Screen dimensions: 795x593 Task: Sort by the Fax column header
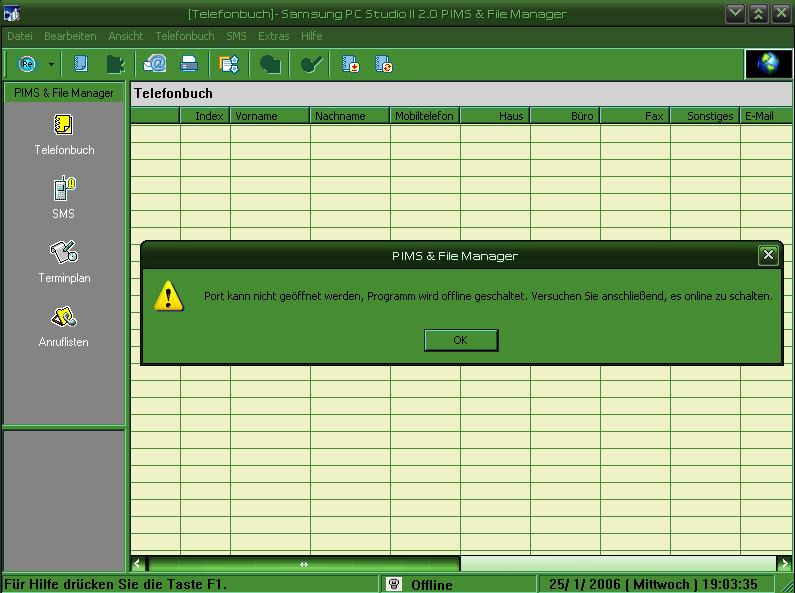[x=635, y=116]
